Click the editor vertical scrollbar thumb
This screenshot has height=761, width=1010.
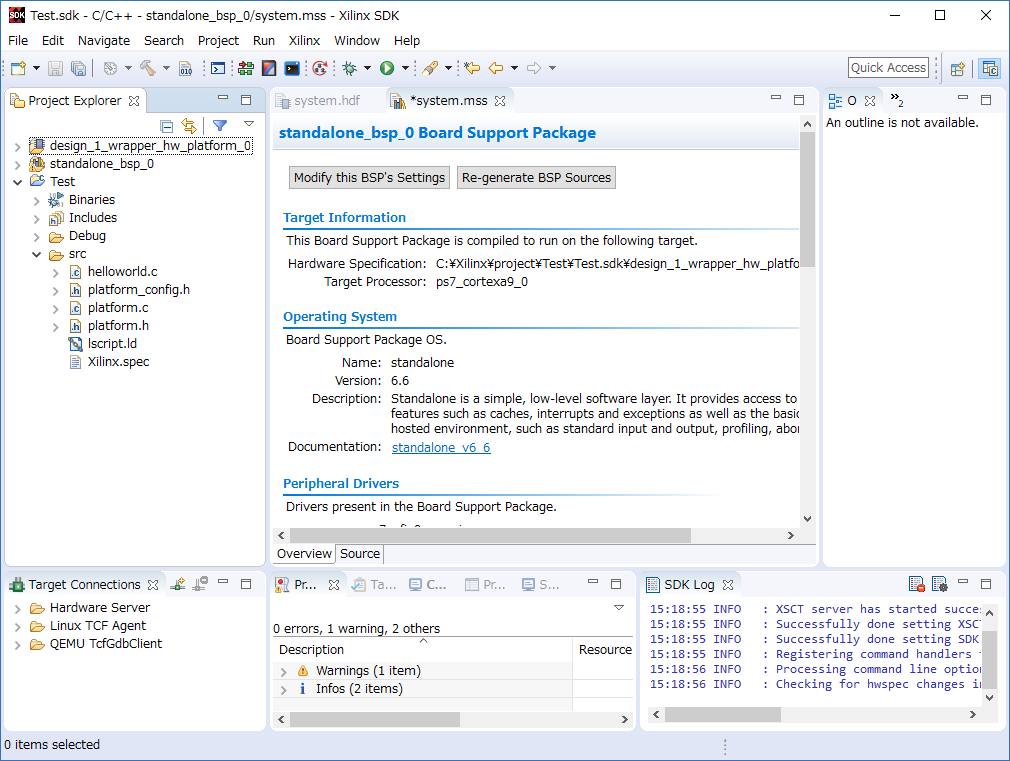point(807,200)
